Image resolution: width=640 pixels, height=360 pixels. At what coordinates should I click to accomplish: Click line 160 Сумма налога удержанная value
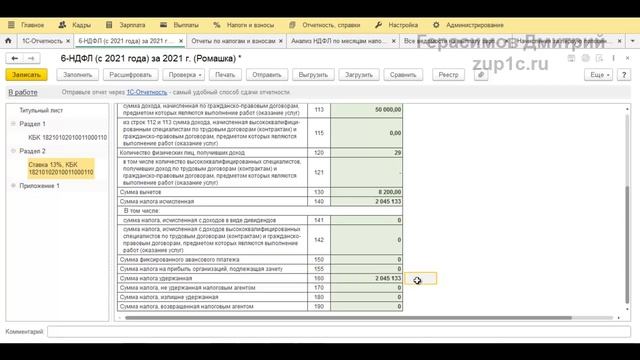click(366, 278)
